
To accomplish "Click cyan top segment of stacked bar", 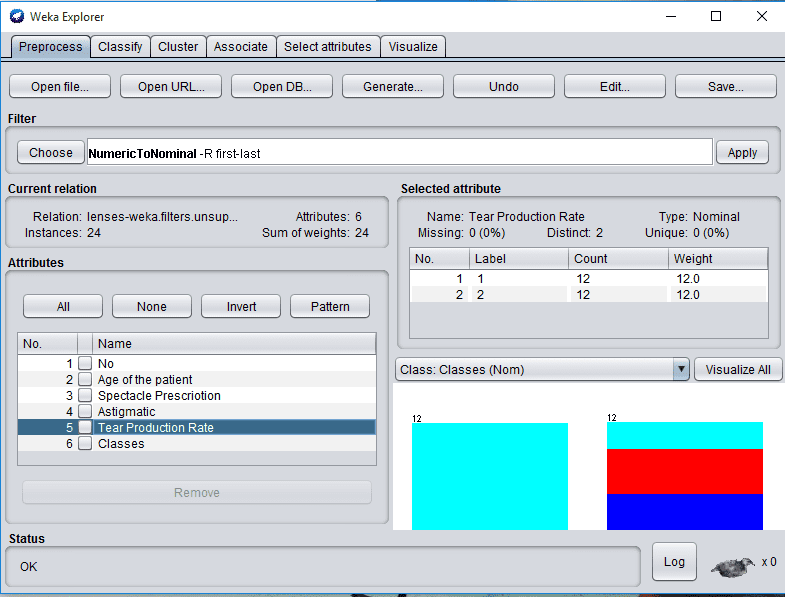I will click(x=685, y=436).
